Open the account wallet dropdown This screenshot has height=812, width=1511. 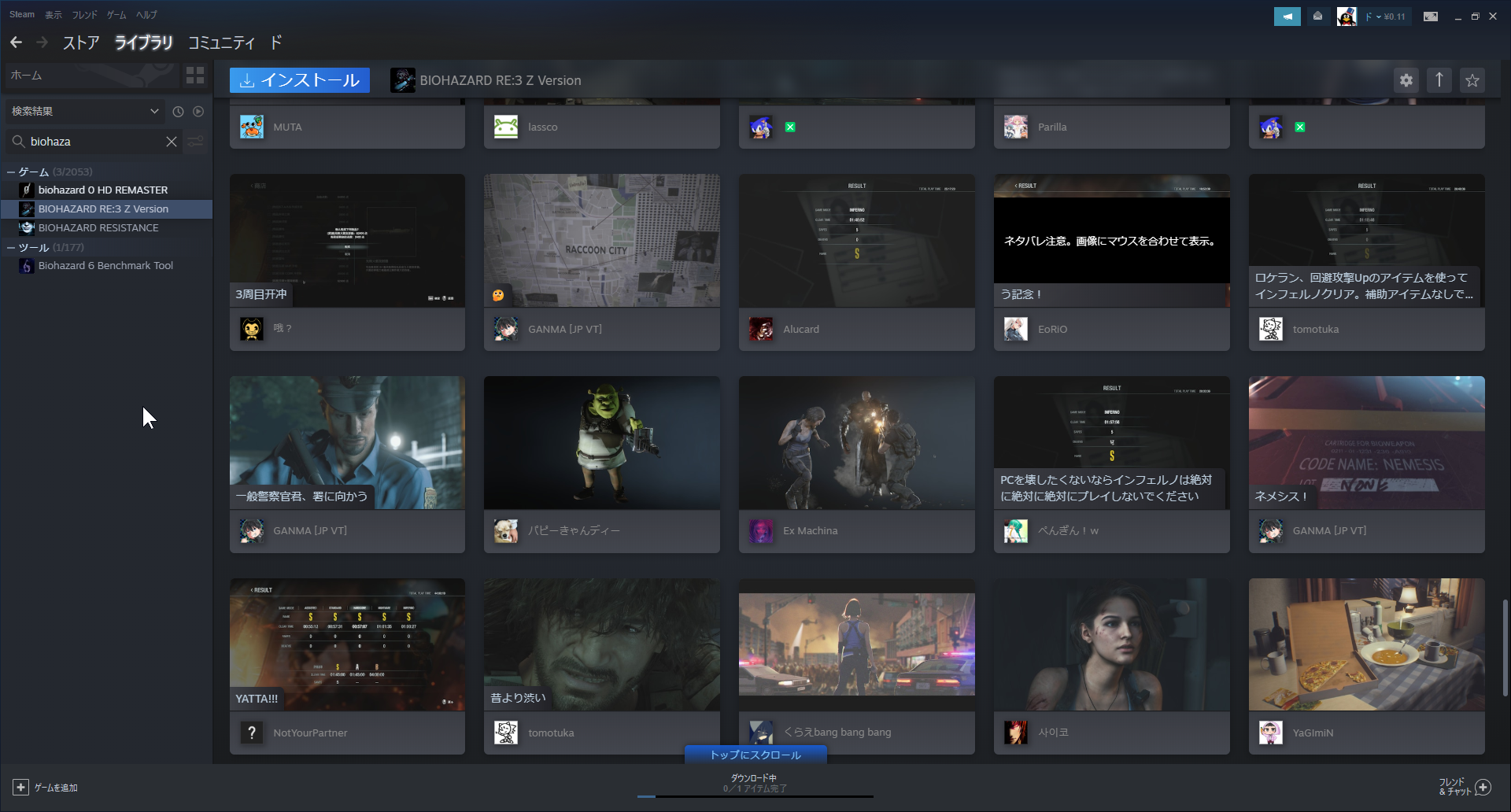1386,17
